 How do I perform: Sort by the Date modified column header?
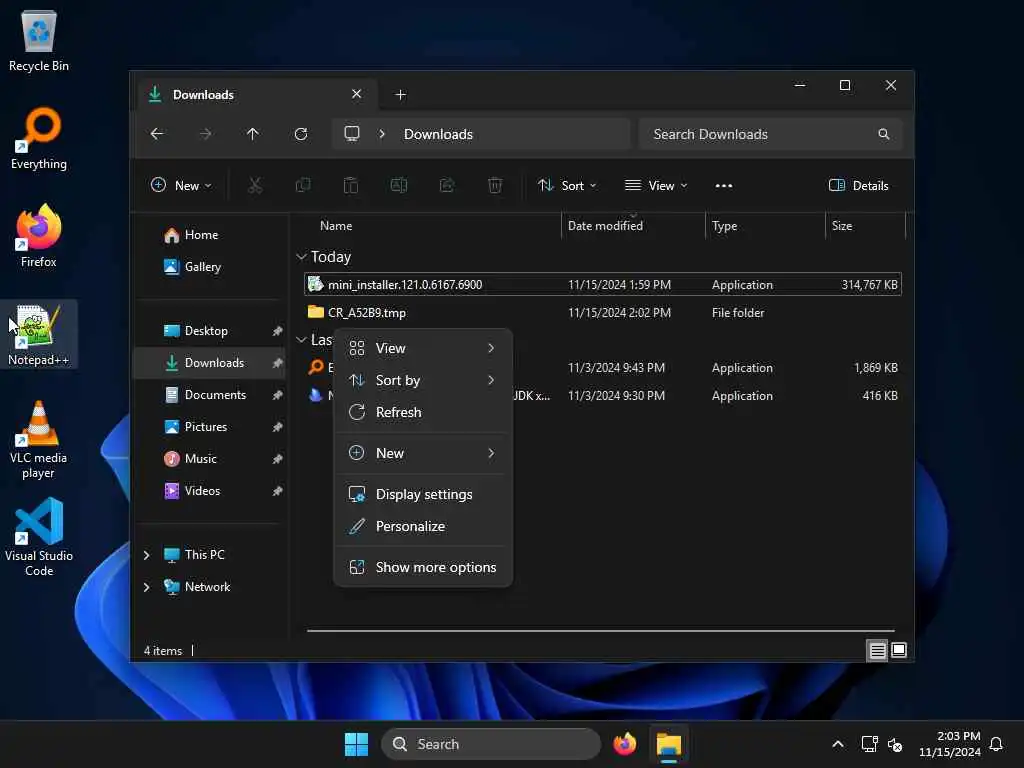click(x=633, y=226)
